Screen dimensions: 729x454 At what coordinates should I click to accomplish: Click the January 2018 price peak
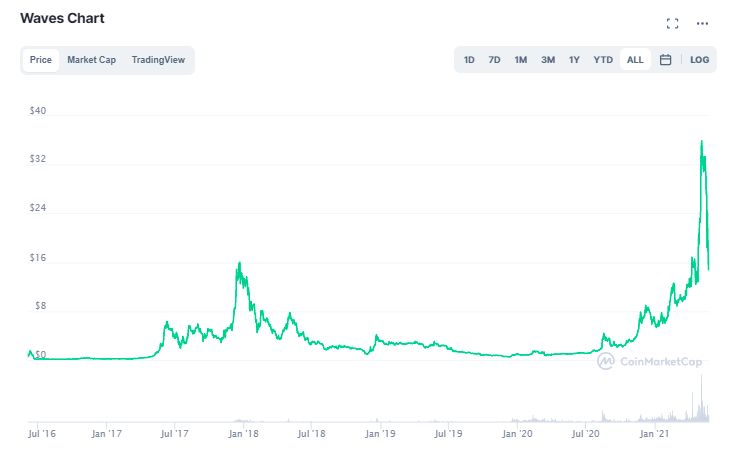(239, 263)
